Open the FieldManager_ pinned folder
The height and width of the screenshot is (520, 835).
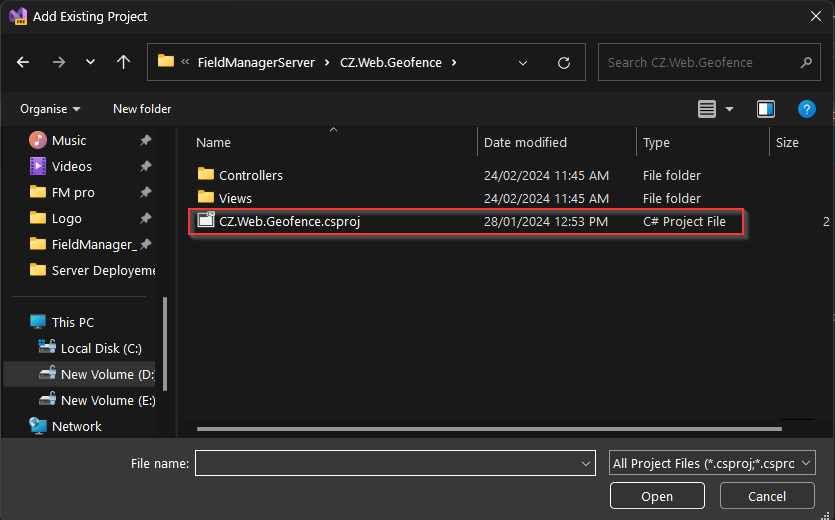pos(94,245)
